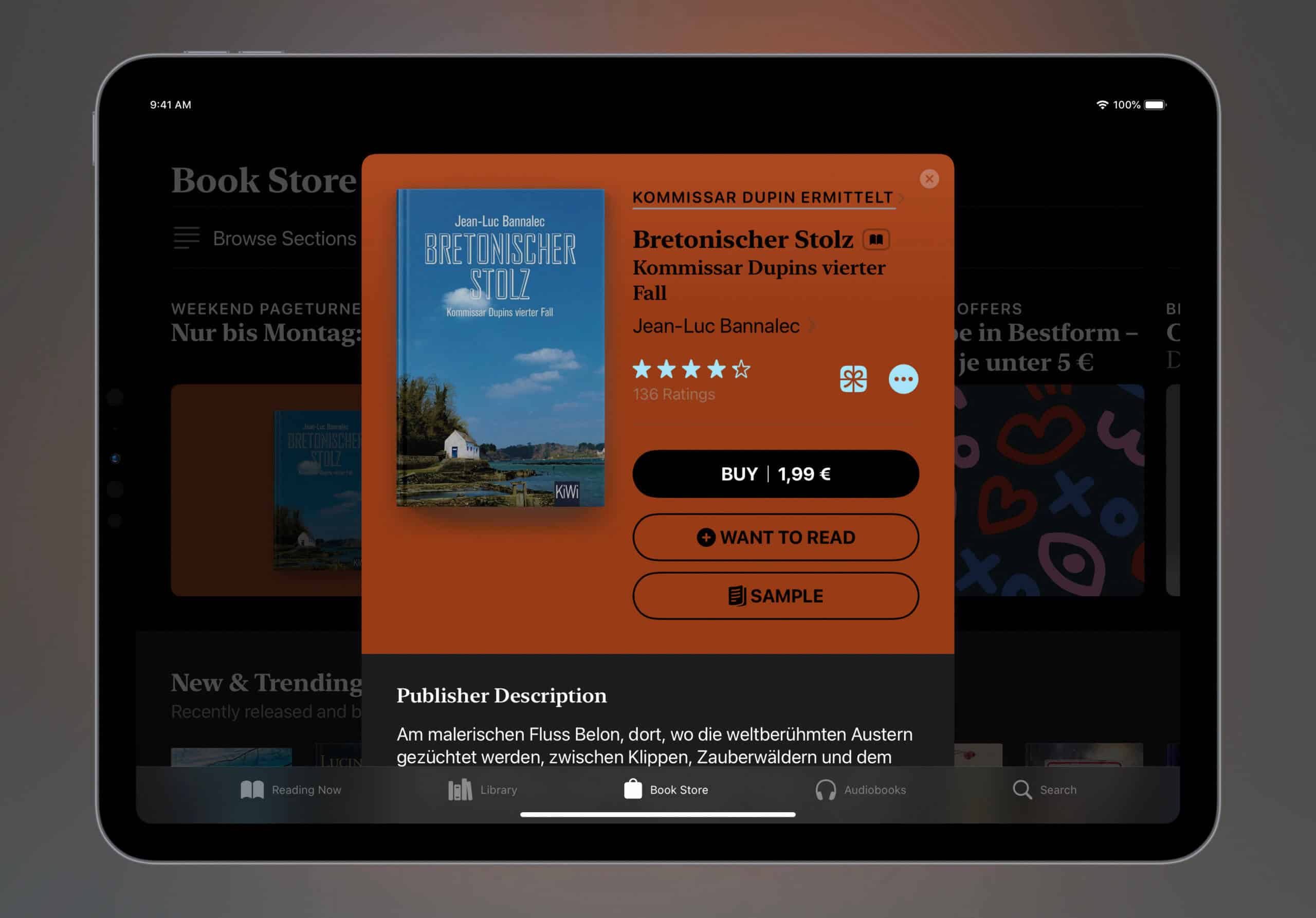Buy the book for 1,99 €
The height and width of the screenshot is (918, 1316).
tap(776, 474)
